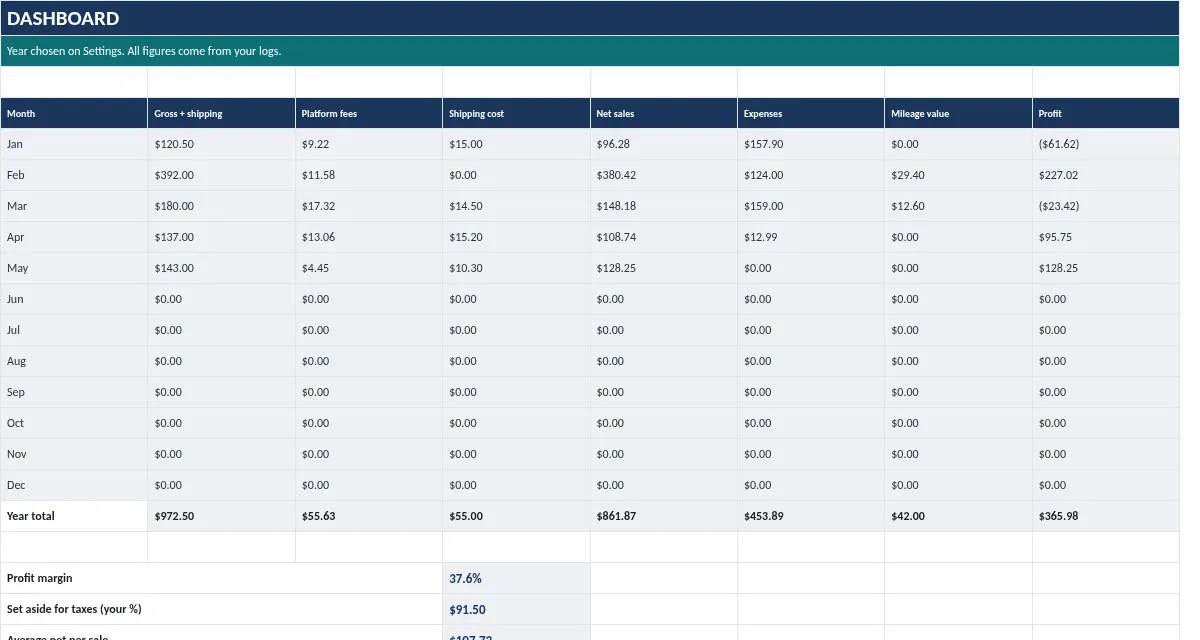
Task: Select year total gross $972.50
Action: pyautogui.click(x=221, y=516)
